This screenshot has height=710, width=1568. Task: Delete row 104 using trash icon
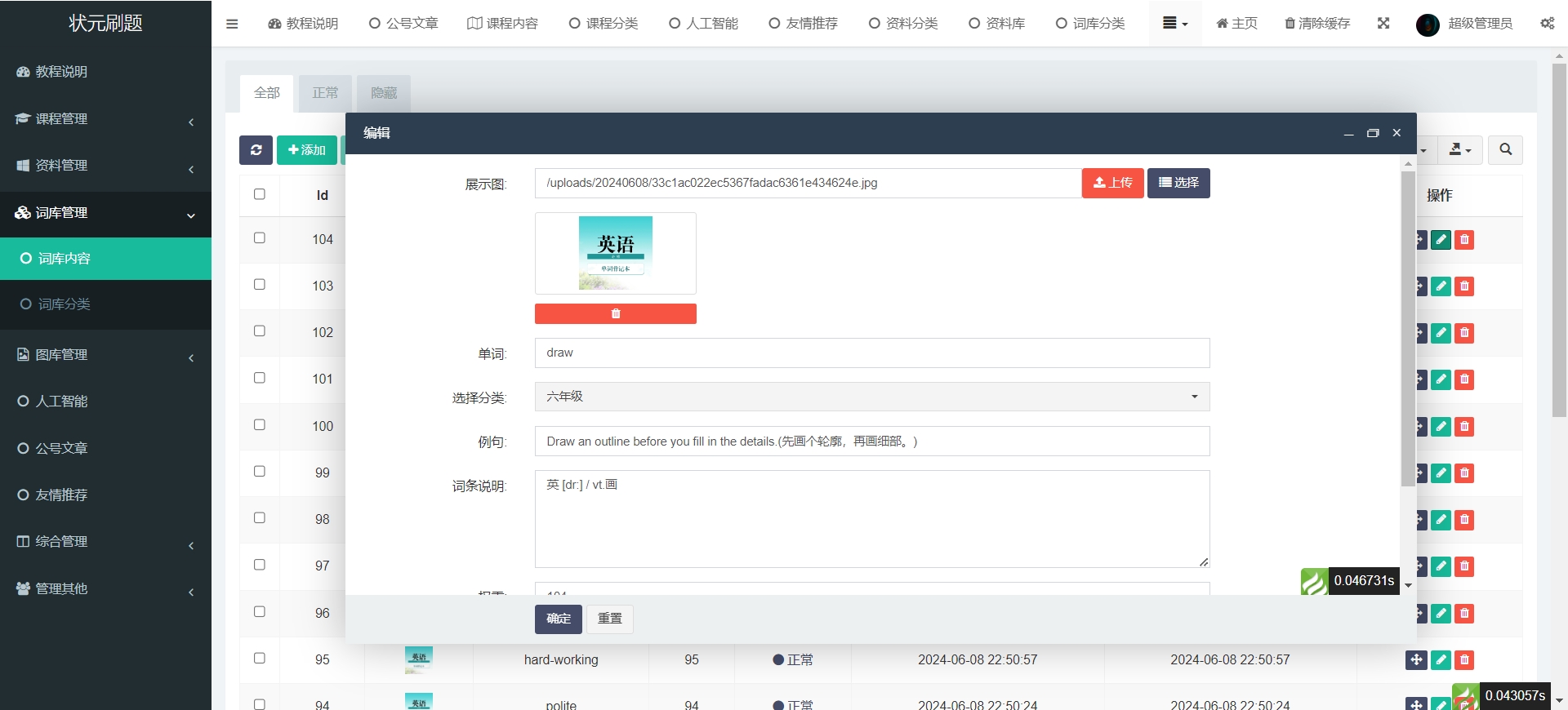point(1464,240)
